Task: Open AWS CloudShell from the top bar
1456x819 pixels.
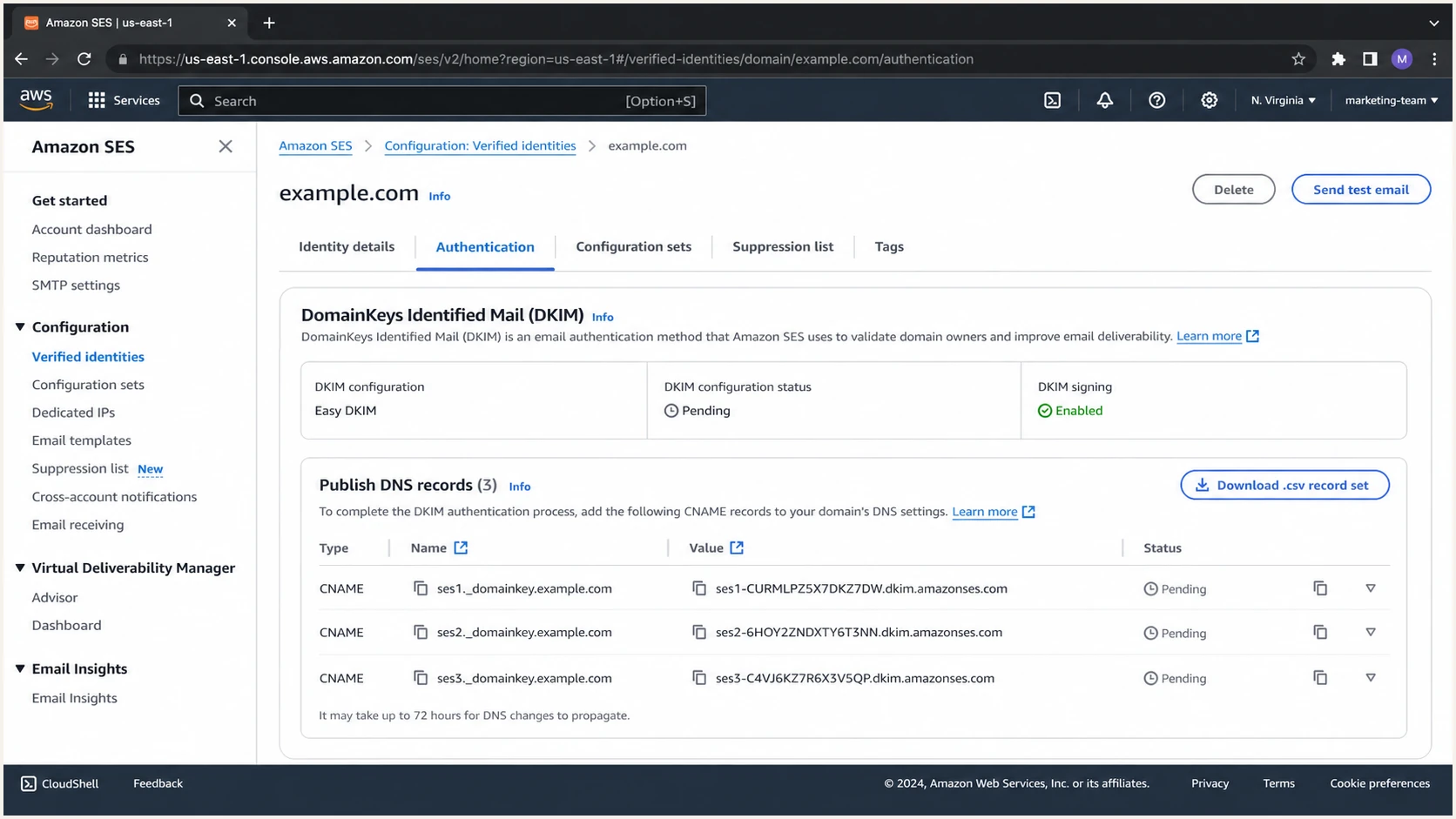Action: (x=1053, y=100)
